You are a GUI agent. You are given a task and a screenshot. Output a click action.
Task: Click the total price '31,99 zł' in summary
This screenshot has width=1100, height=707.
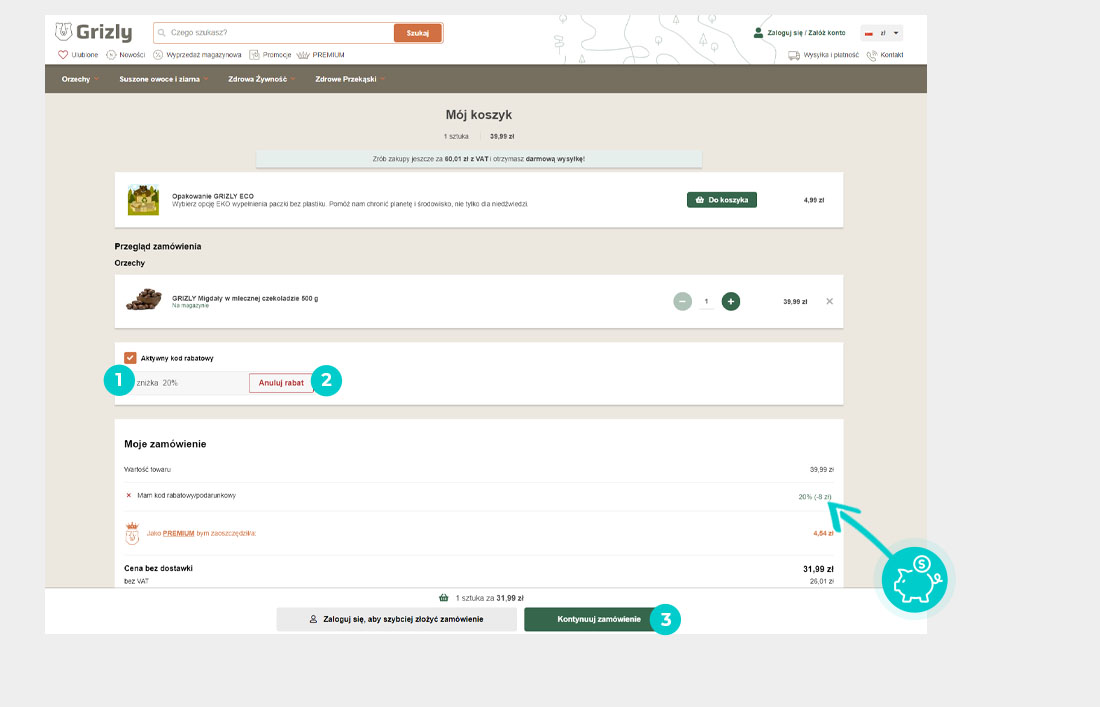(x=818, y=569)
